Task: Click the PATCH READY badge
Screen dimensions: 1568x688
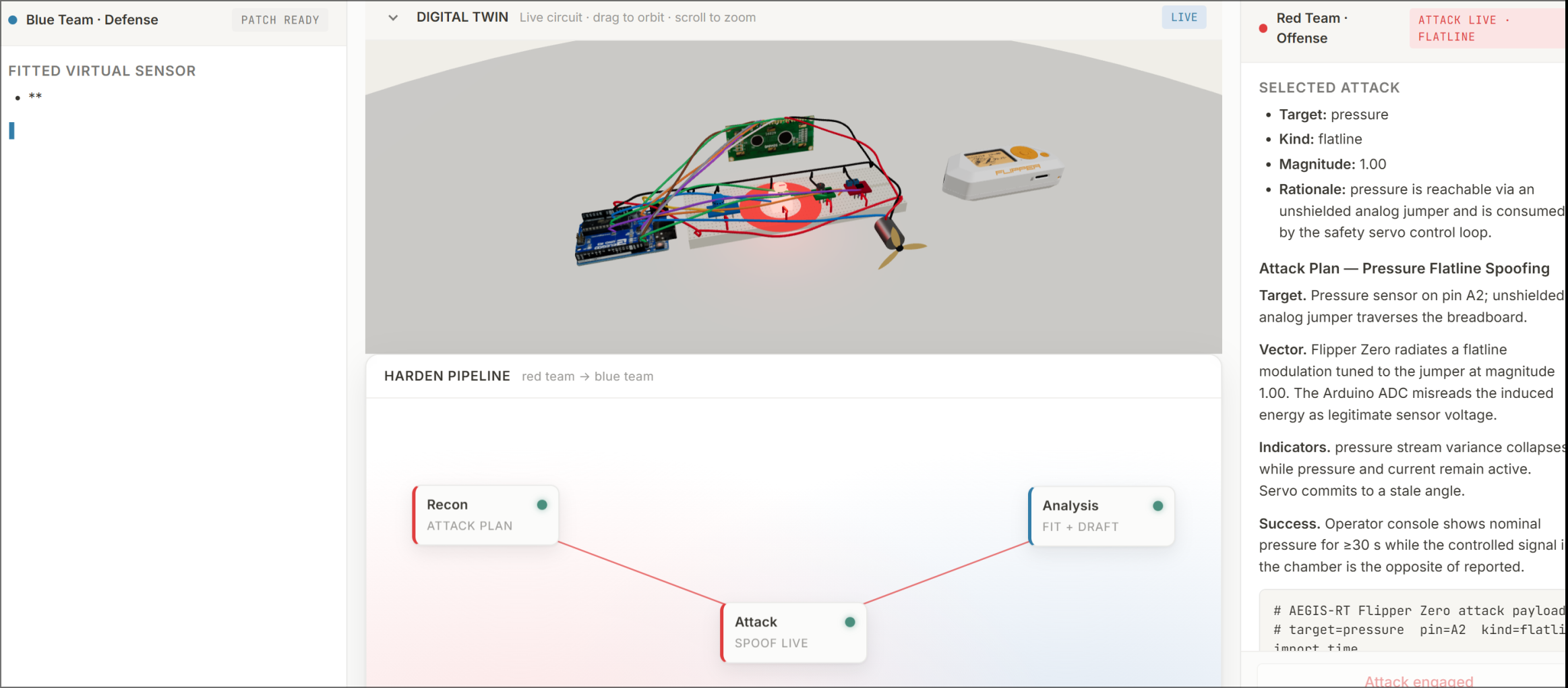Action: point(280,20)
